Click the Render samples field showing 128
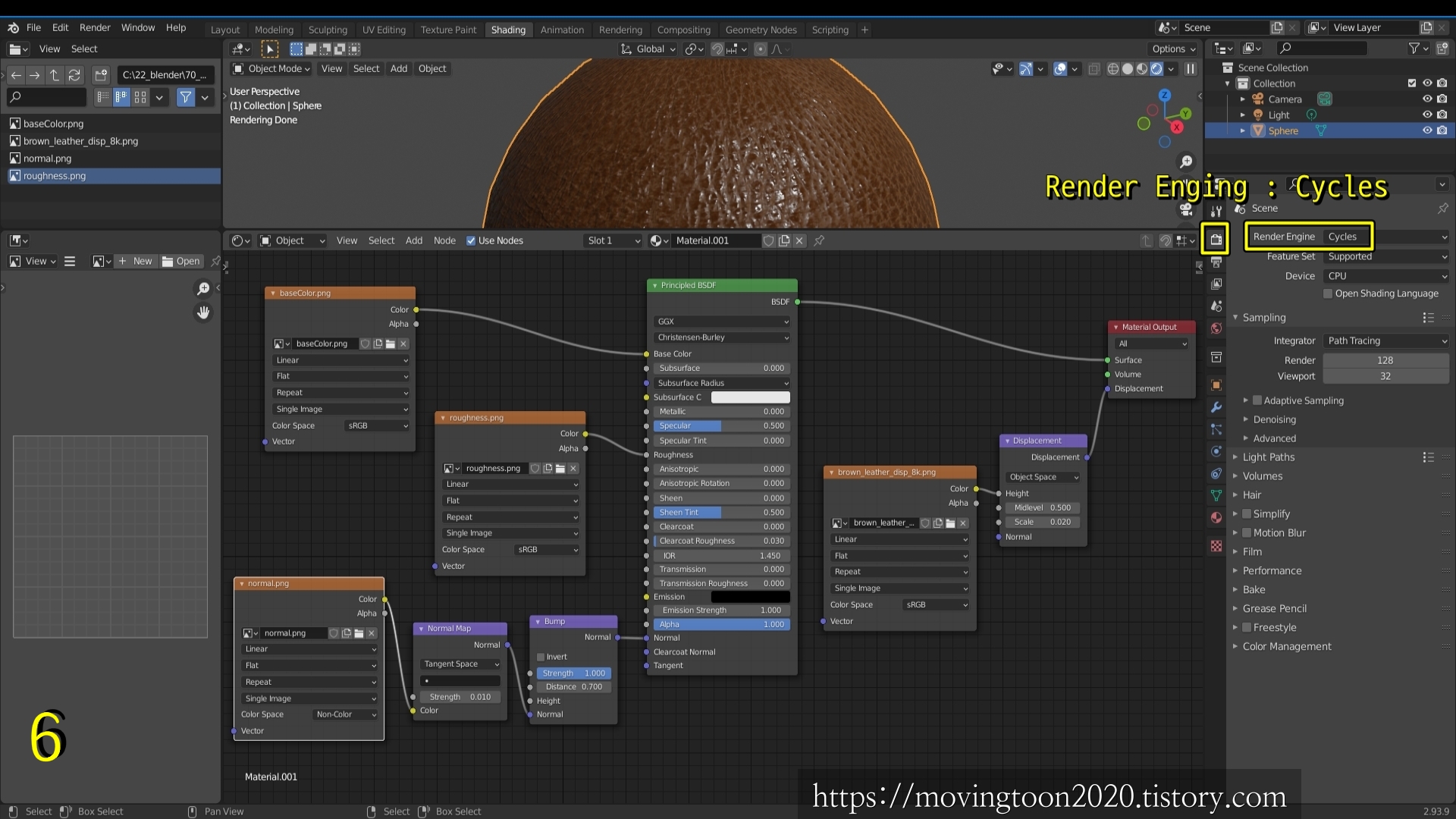Screen dimensions: 1456x819 [x=1385, y=360]
